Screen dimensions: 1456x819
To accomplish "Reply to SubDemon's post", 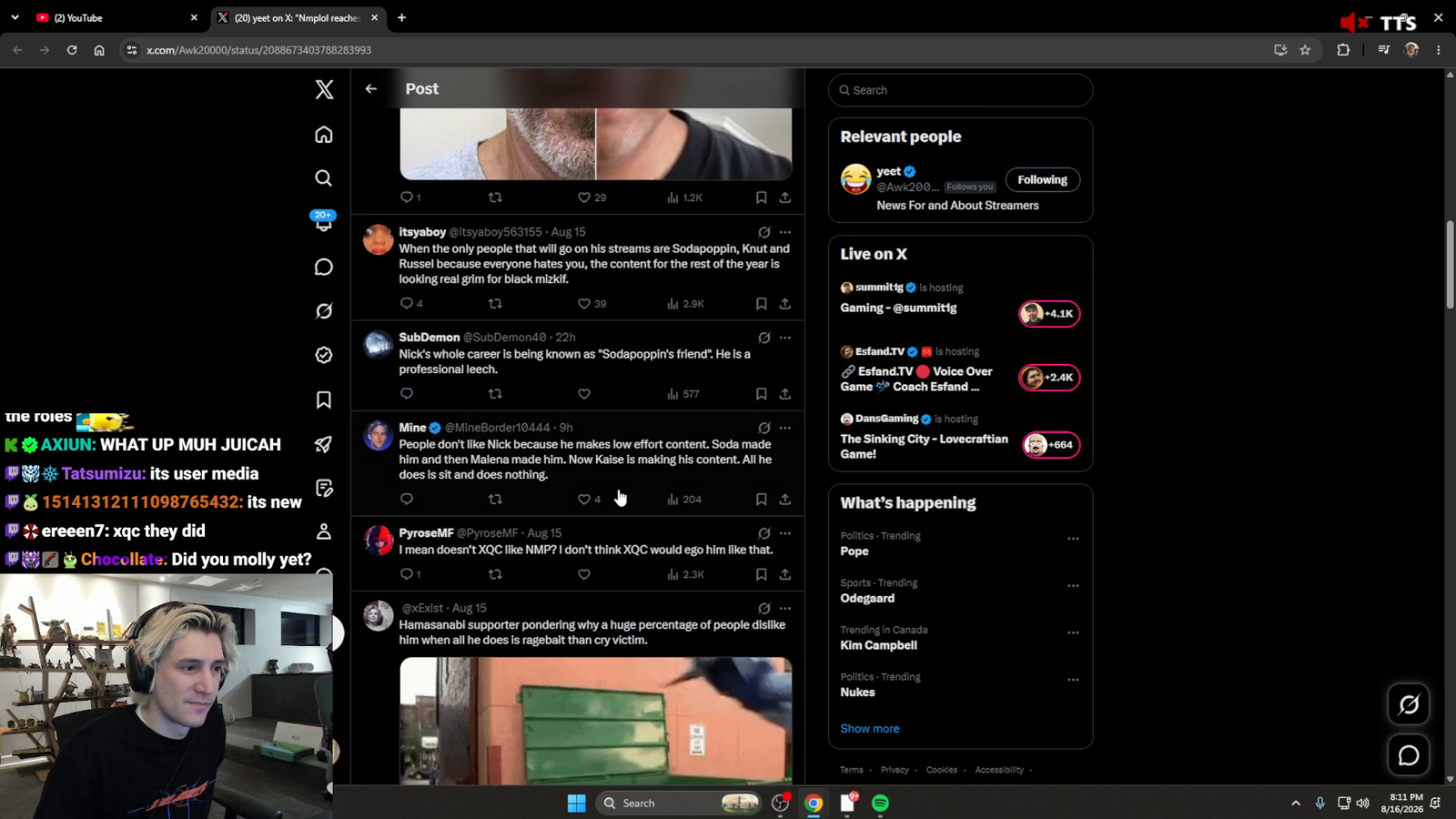I will 407,393.
